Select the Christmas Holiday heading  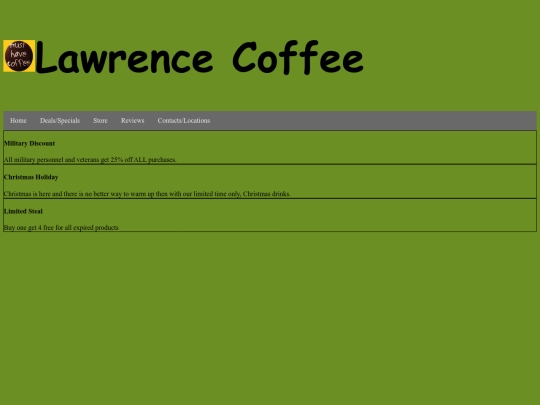tap(31, 177)
